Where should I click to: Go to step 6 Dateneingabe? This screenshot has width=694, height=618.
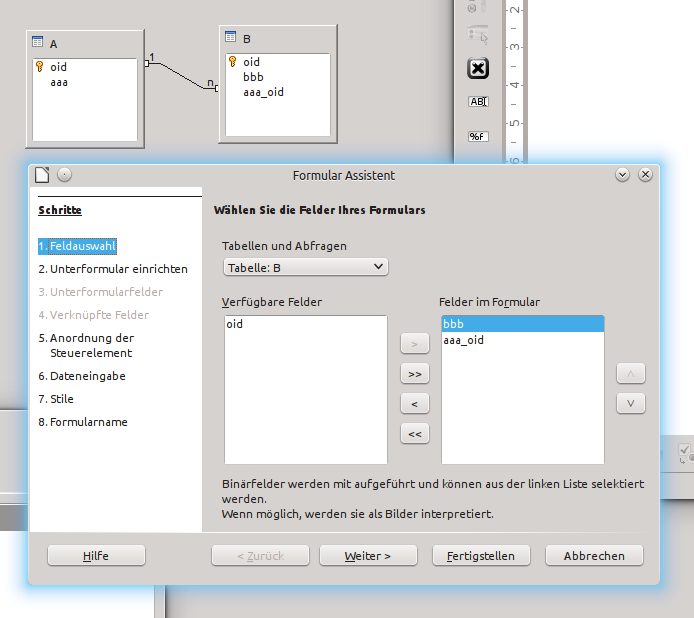click(x=82, y=376)
